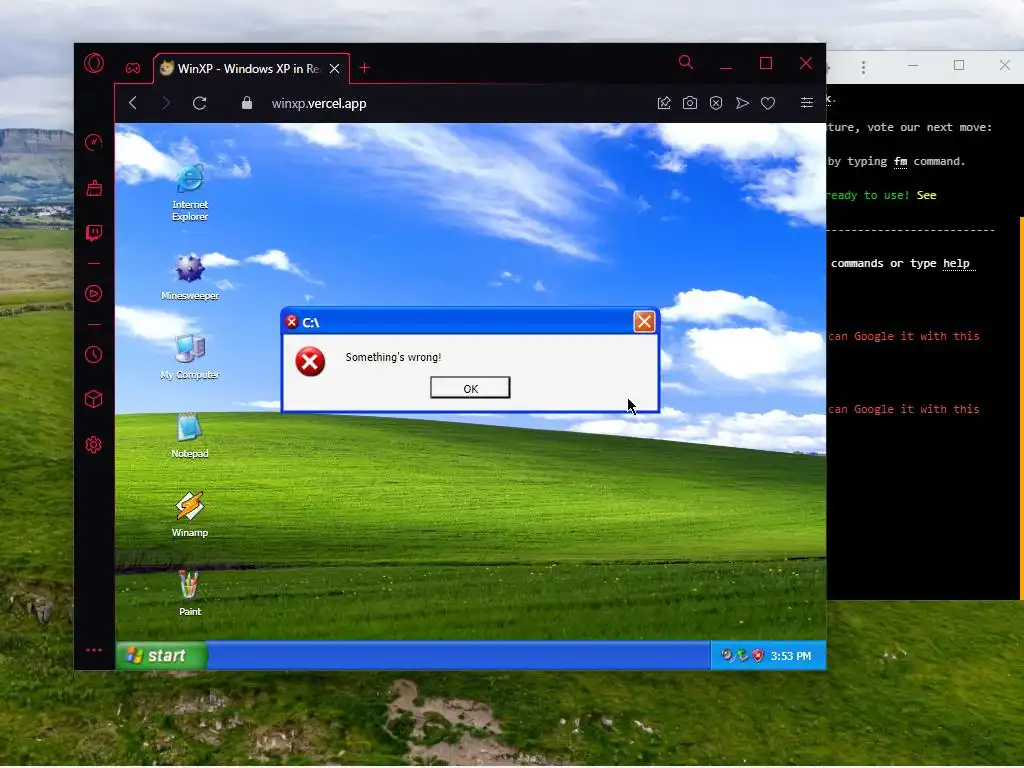Take a snapshot with camera icon
Image resolution: width=1024 pixels, height=768 pixels.
point(690,103)
